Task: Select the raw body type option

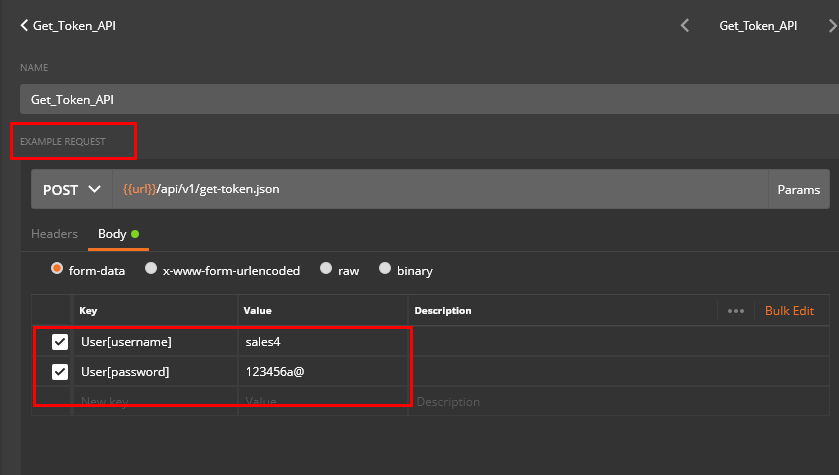Action: 325,269
